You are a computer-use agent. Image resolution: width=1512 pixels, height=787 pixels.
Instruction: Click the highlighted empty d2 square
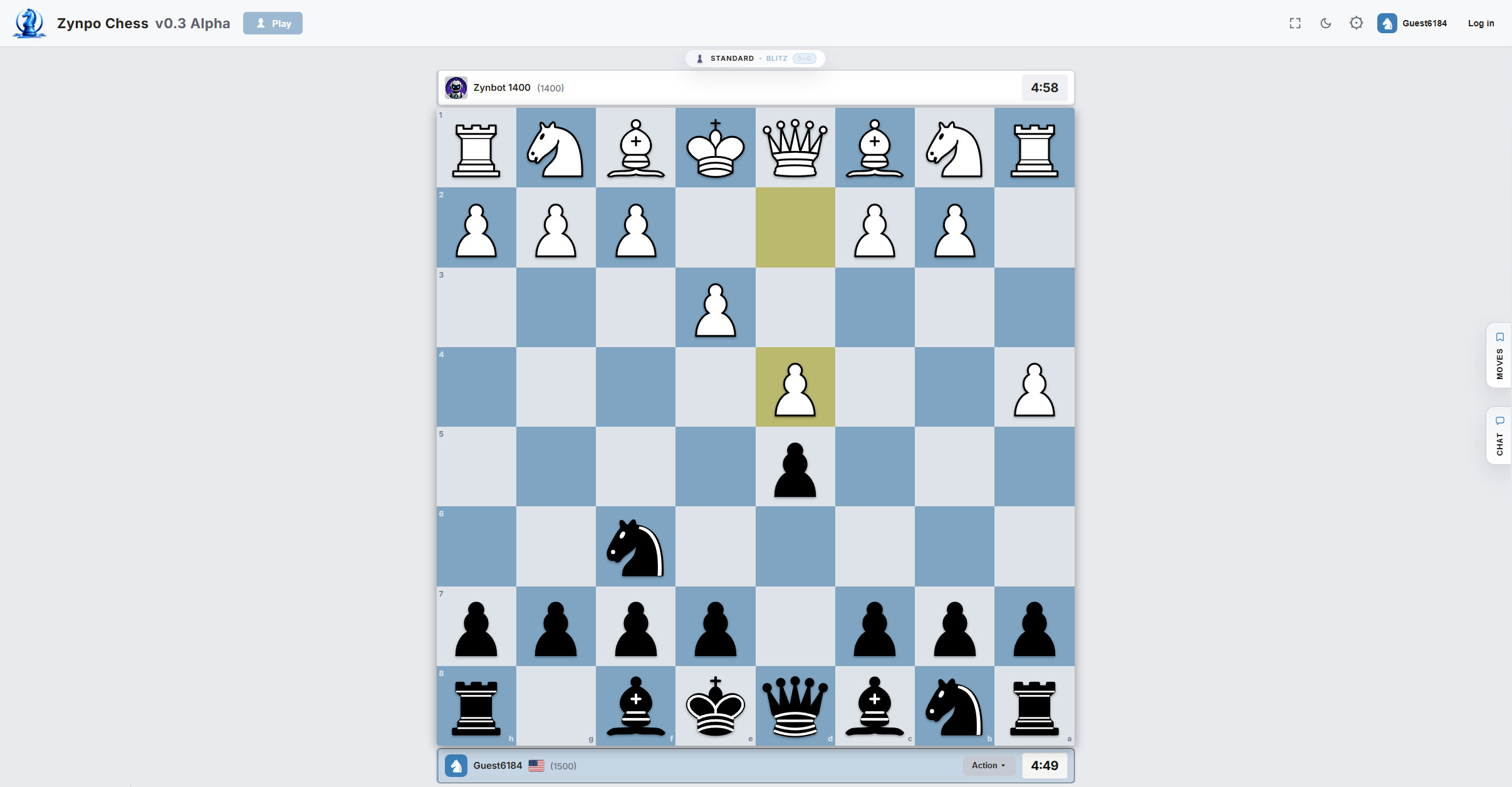point(795,227)
